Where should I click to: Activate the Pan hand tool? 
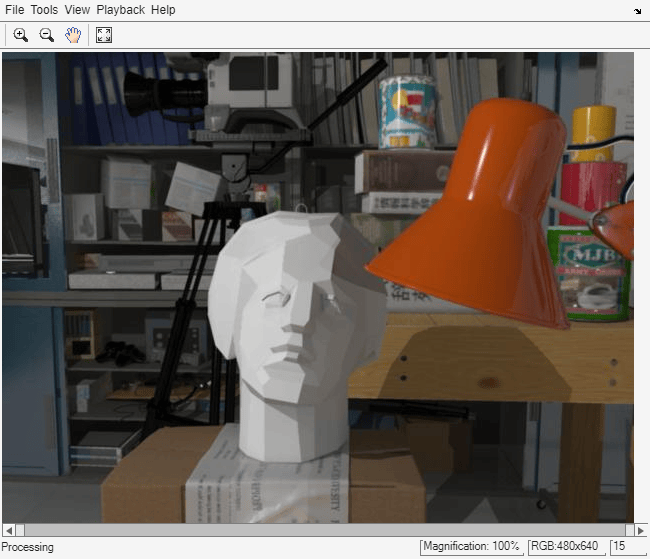click(73, 35)
